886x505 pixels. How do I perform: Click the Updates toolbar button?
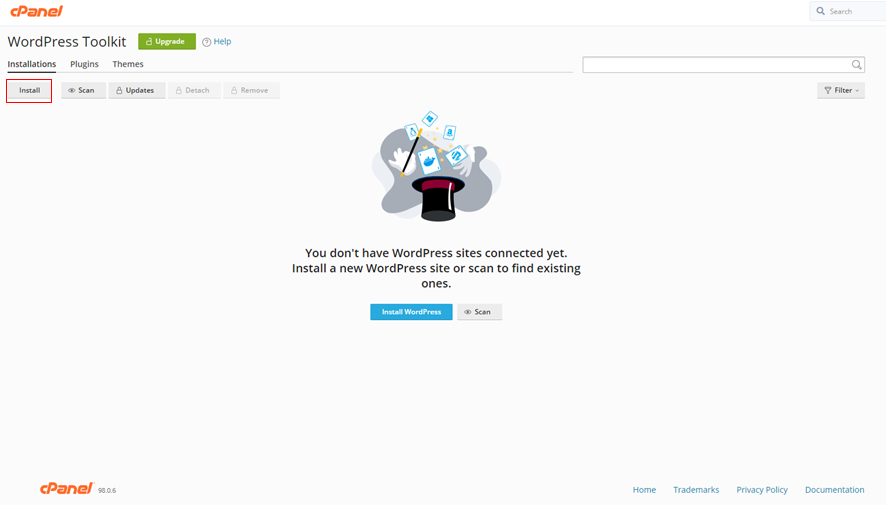click(x=135, y=90)
